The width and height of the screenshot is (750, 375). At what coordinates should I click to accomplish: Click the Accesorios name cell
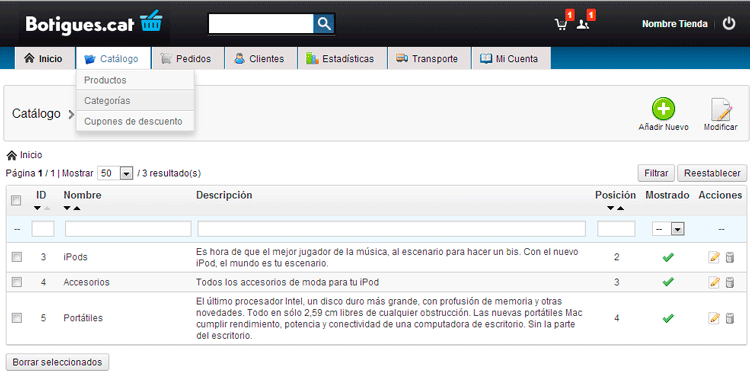87,282
